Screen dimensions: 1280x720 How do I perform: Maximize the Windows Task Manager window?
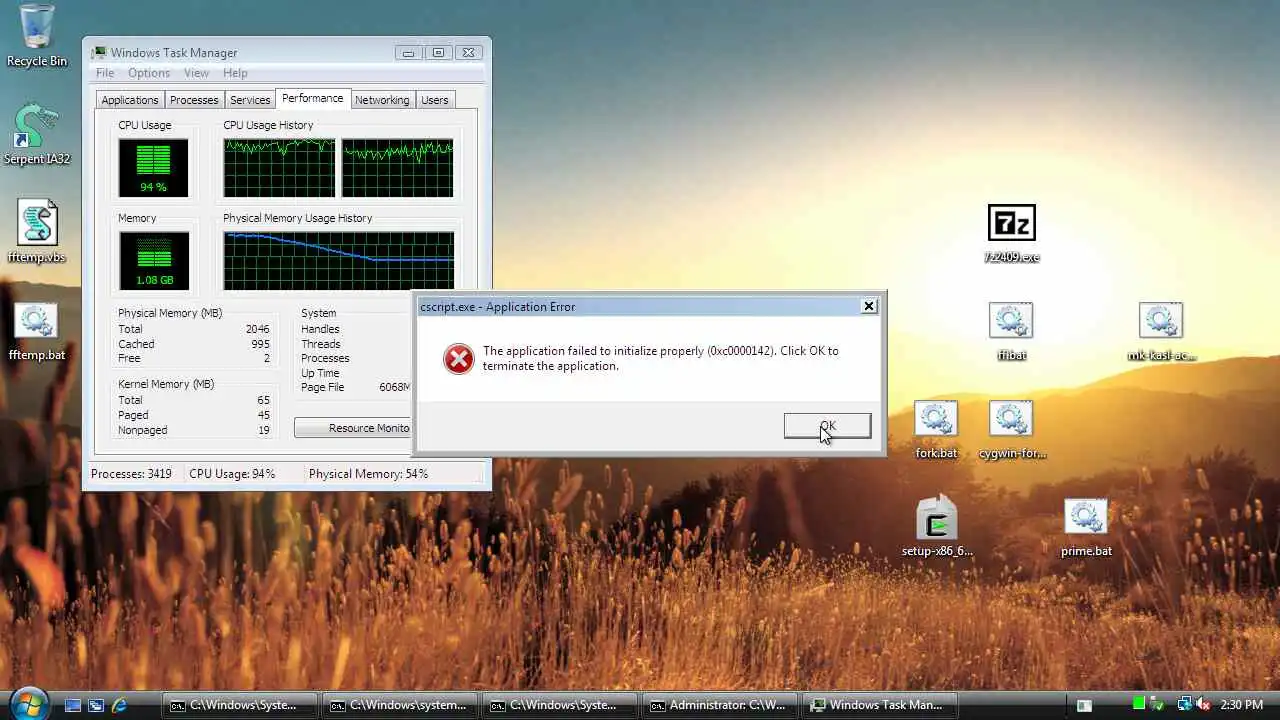(438, 53)
